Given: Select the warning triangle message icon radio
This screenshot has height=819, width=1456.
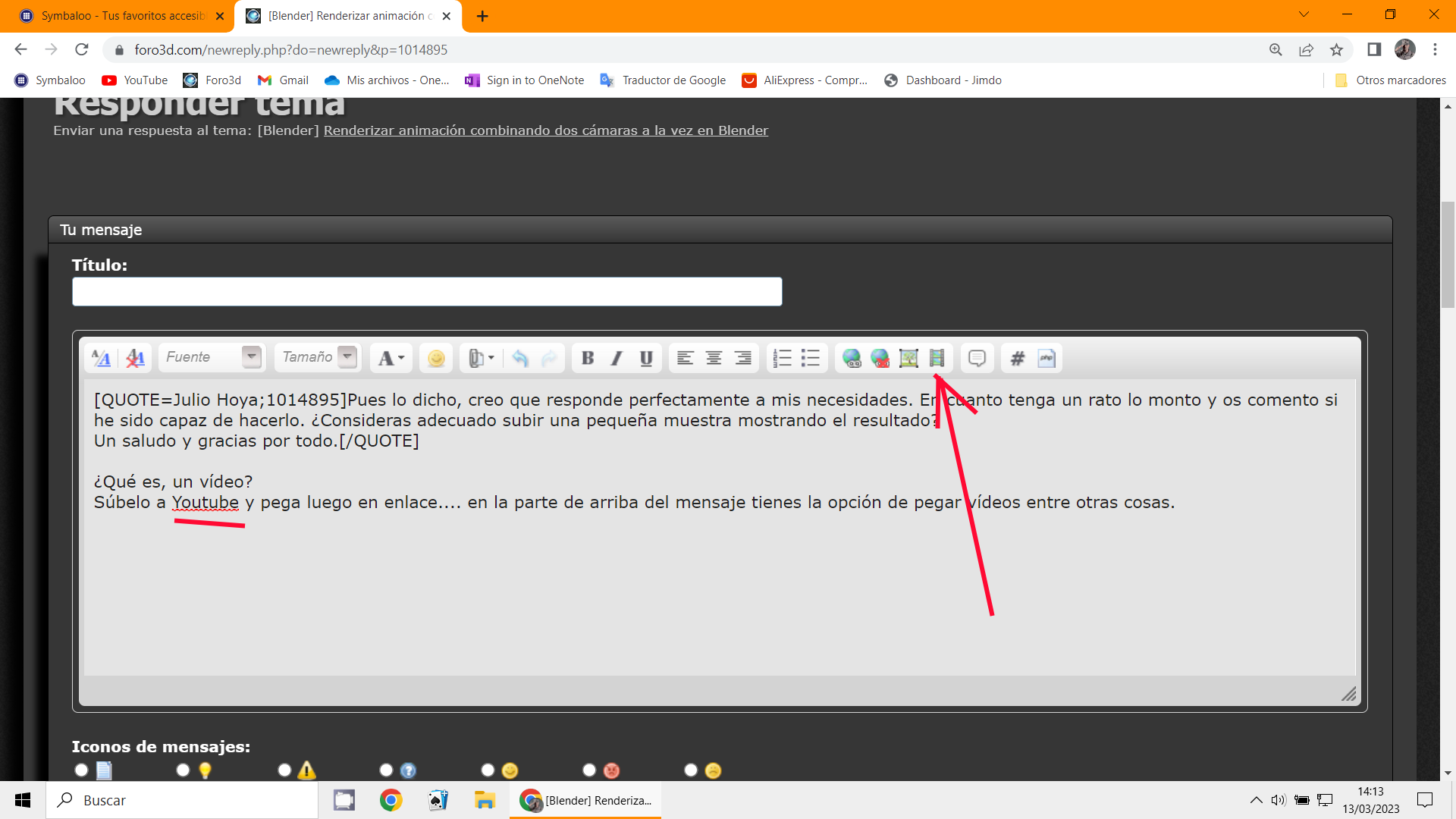Looking at the screenshot, I should click(x=284, y=770).
